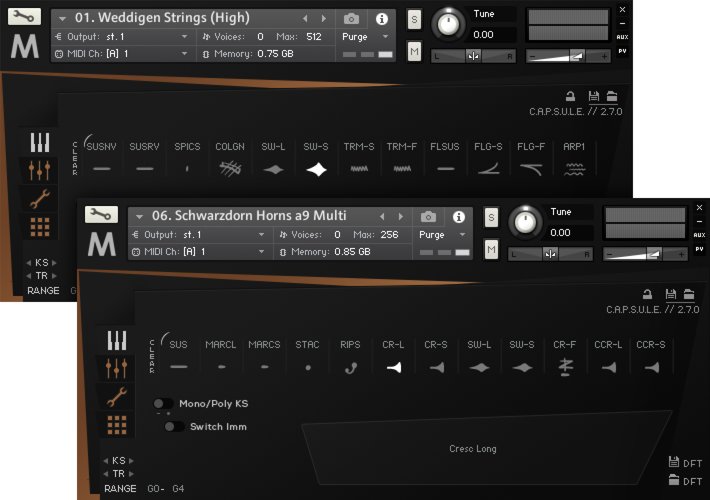710x500 pixels.
Task: Open the wrench edit mode for Weddigen Strings
Action: (x=28, y=17)
